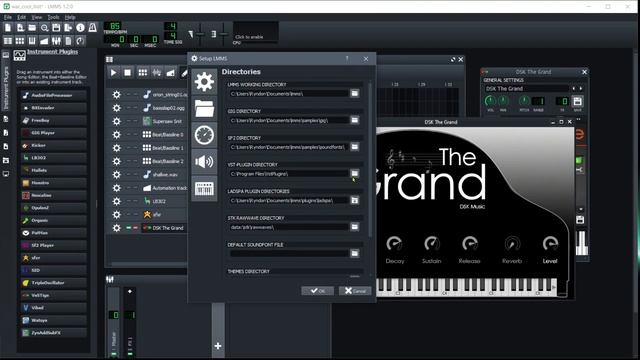Browse for default soundfont file
This screenshot has width=640, height=360.
pos(355,253)
